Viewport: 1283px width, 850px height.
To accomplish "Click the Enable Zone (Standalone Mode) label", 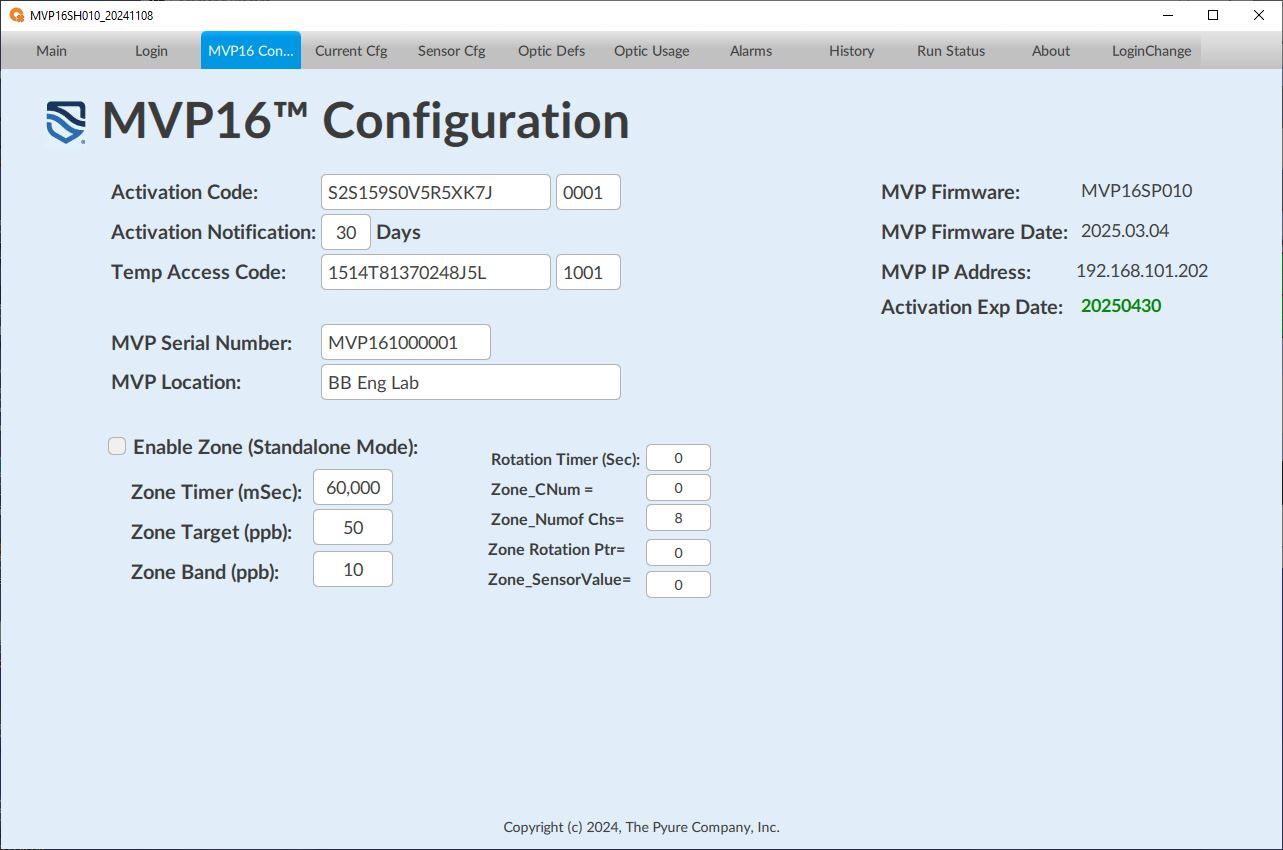I will [x=276, y=447].
